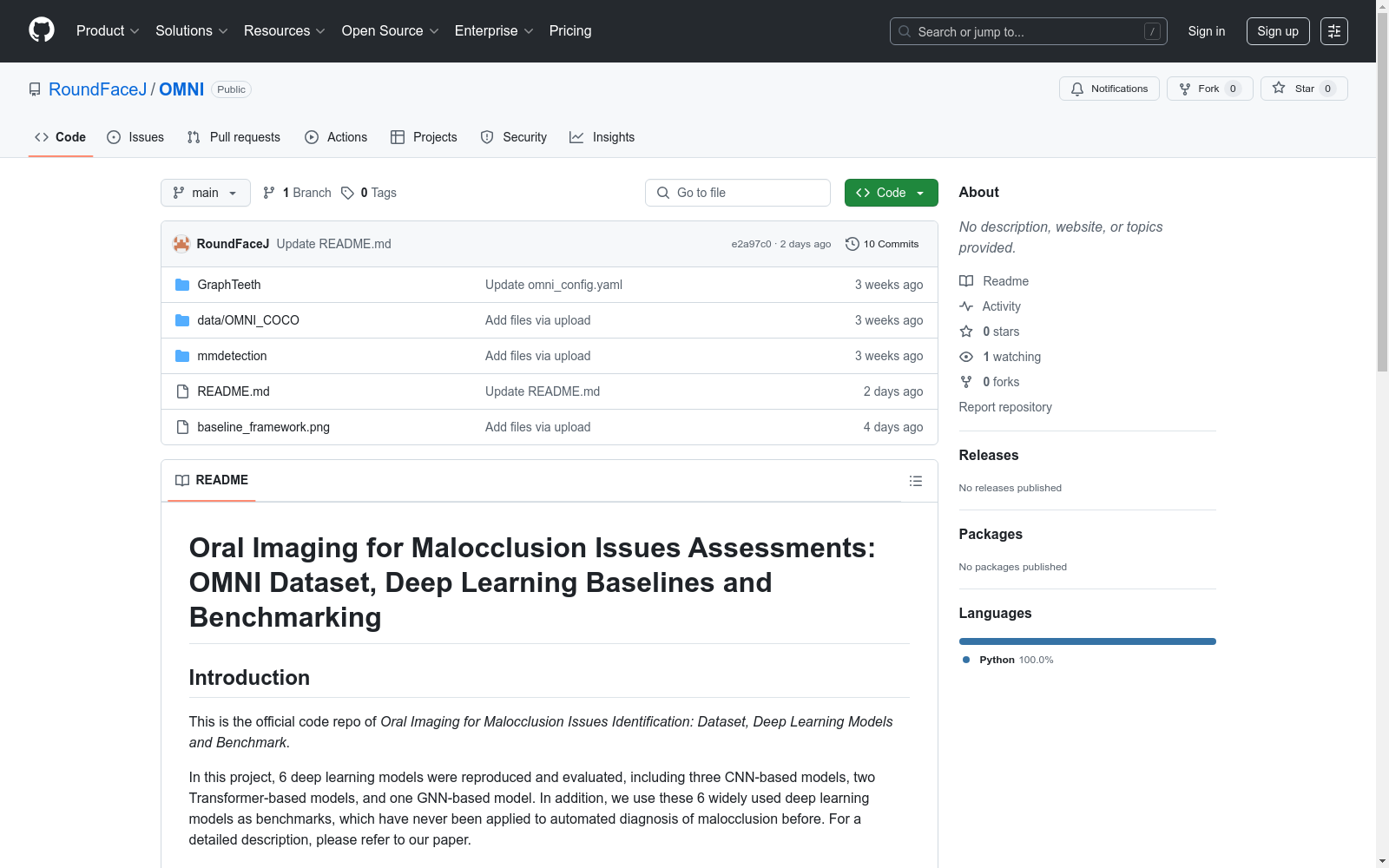Open Update omni_config.yaml commit message
Image resolution: width=1389 pixels, height=868 pixels.
point(554,285)
